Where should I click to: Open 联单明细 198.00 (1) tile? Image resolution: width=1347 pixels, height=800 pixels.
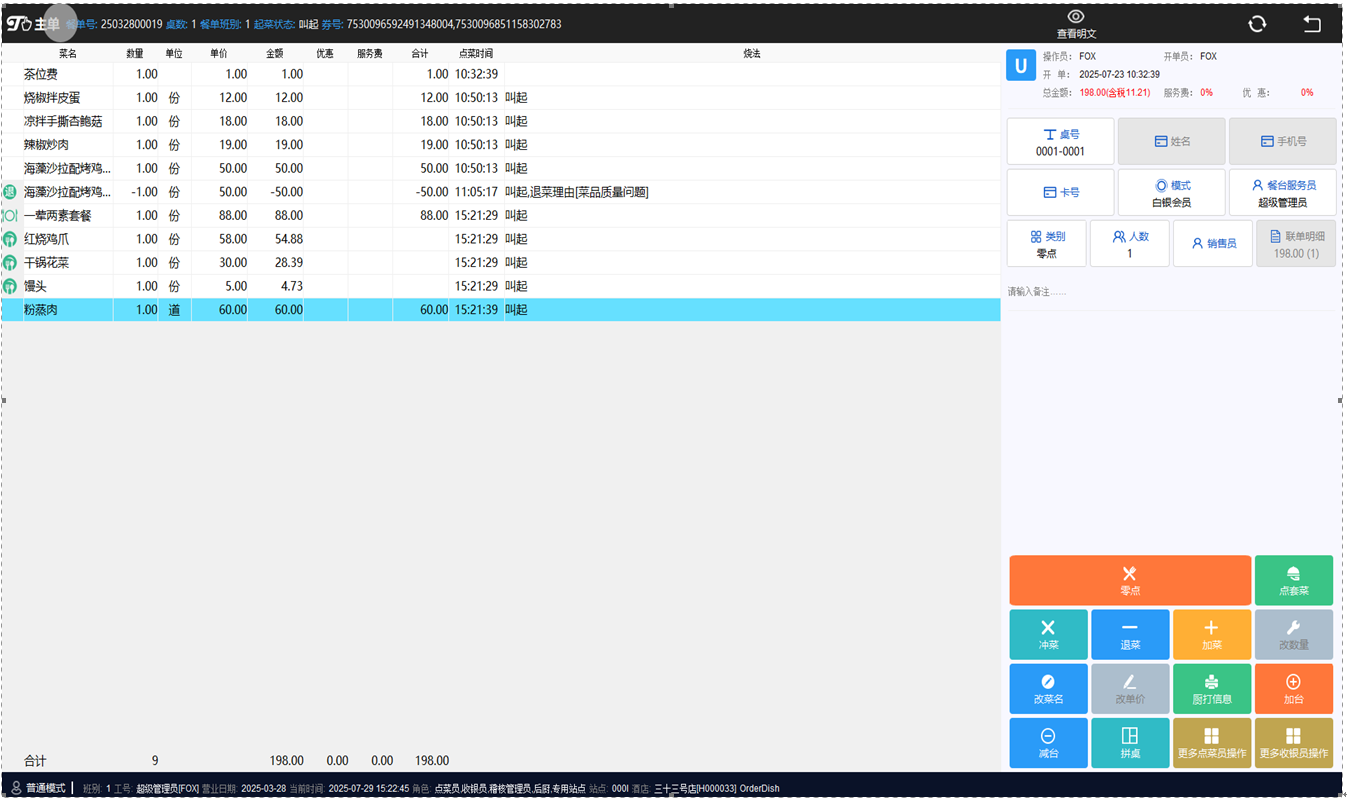(x=1296, y=243)
